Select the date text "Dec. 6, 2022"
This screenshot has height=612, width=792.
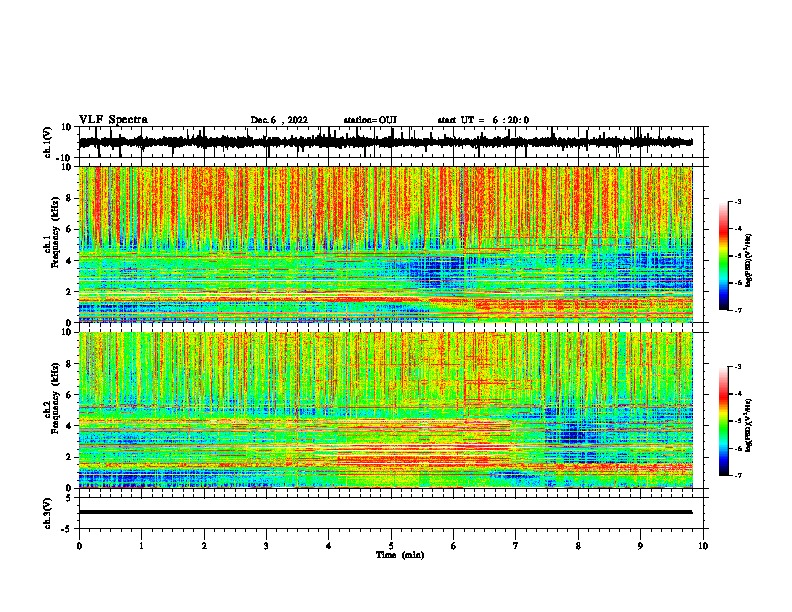click(x=279, y=120)
